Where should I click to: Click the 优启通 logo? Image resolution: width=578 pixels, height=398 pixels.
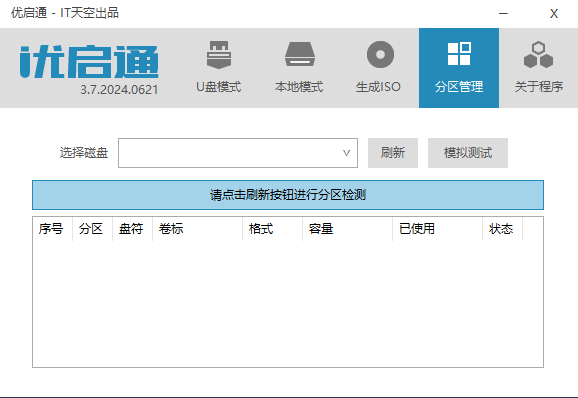pos(89,62)
